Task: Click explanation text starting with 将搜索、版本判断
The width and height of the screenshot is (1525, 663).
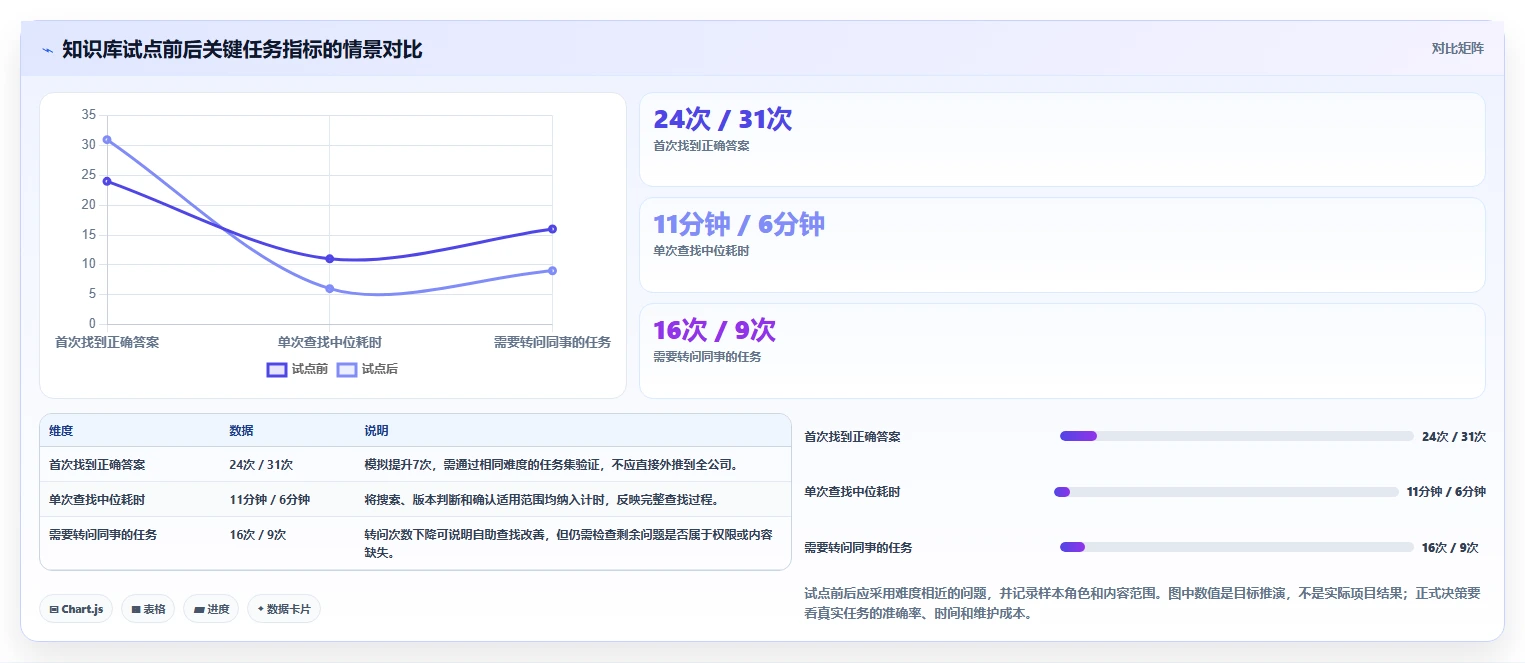Action: (541, 500)
